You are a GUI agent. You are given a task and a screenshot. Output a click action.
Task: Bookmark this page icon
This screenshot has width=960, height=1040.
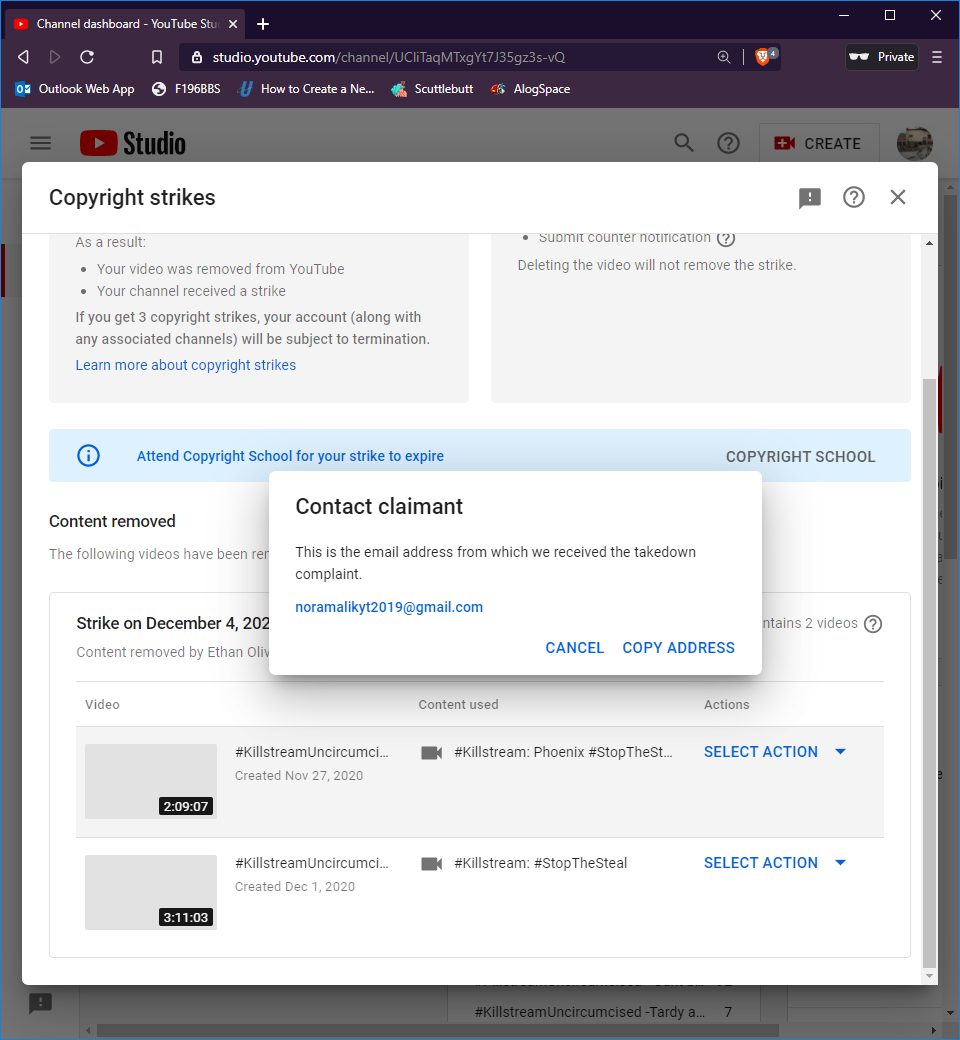(x=157, y=57)
